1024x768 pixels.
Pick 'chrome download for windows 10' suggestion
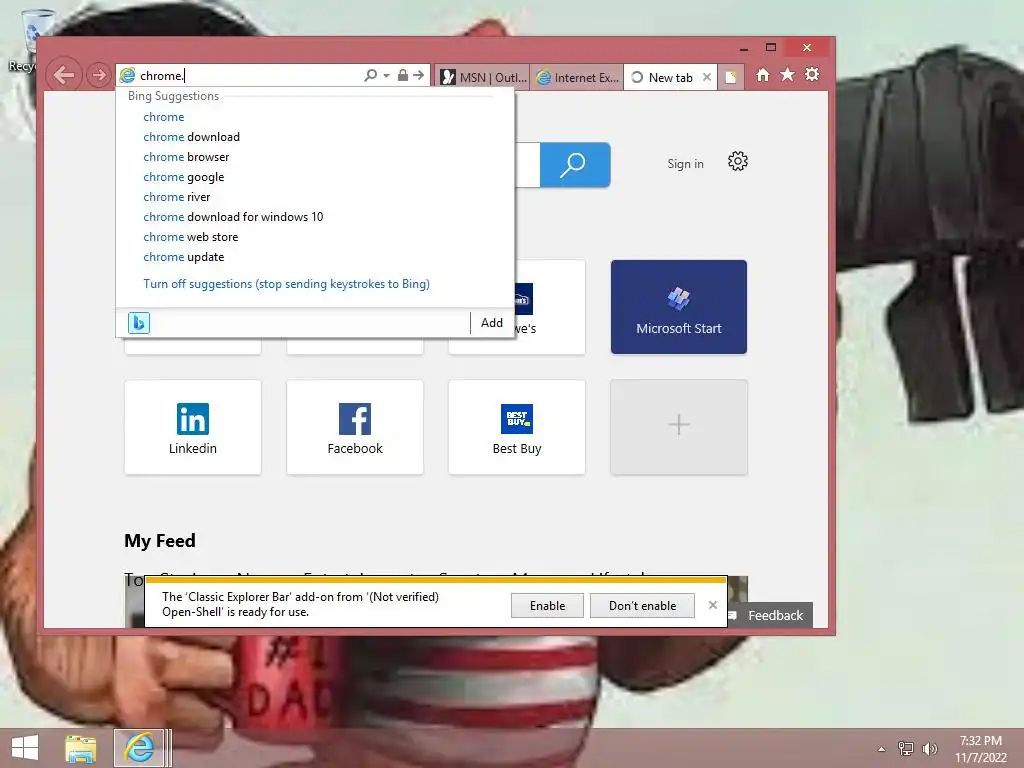(233, 217)
